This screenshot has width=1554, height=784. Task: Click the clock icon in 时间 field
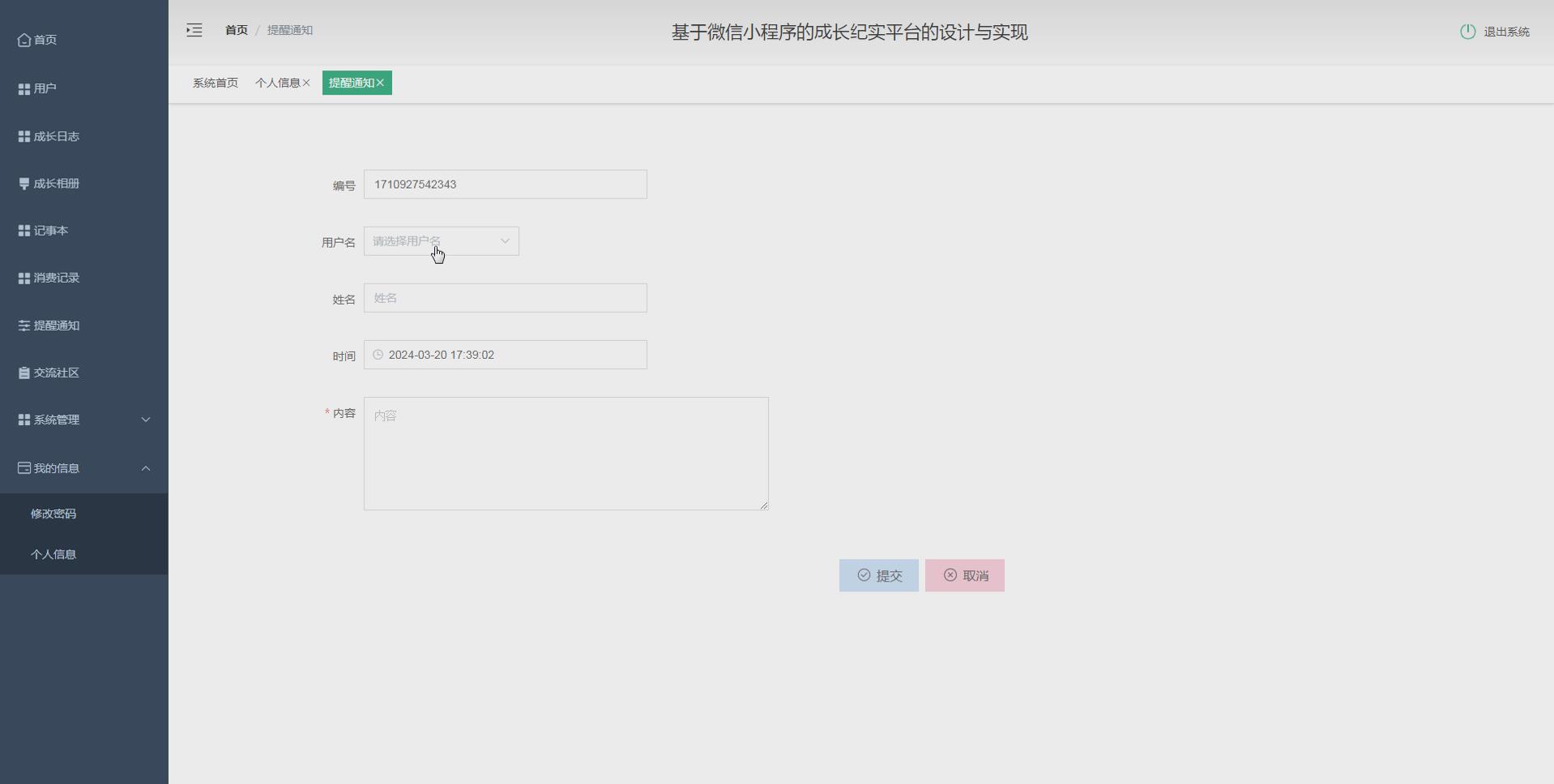378,354
